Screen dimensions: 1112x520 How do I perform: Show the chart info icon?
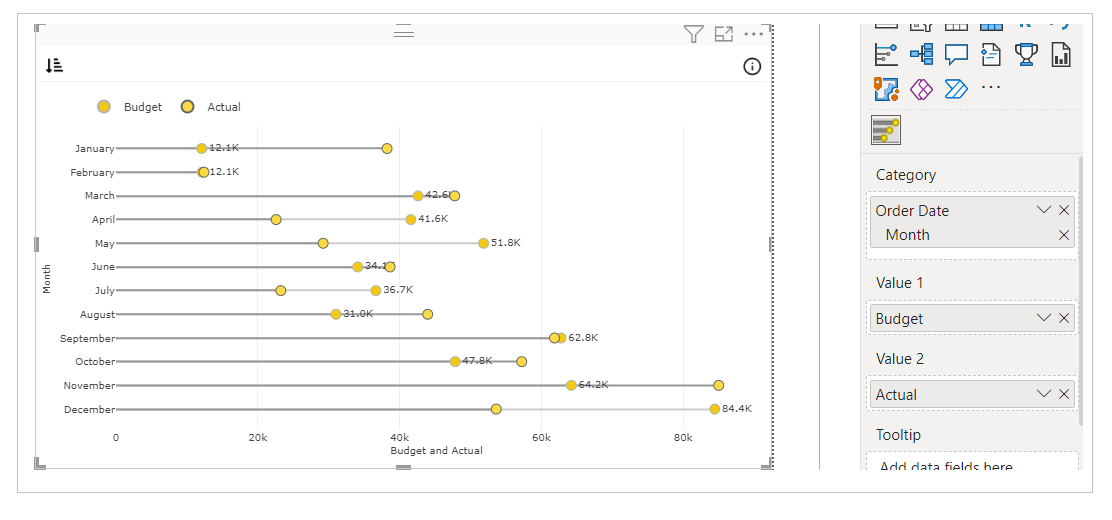point(752,67)
